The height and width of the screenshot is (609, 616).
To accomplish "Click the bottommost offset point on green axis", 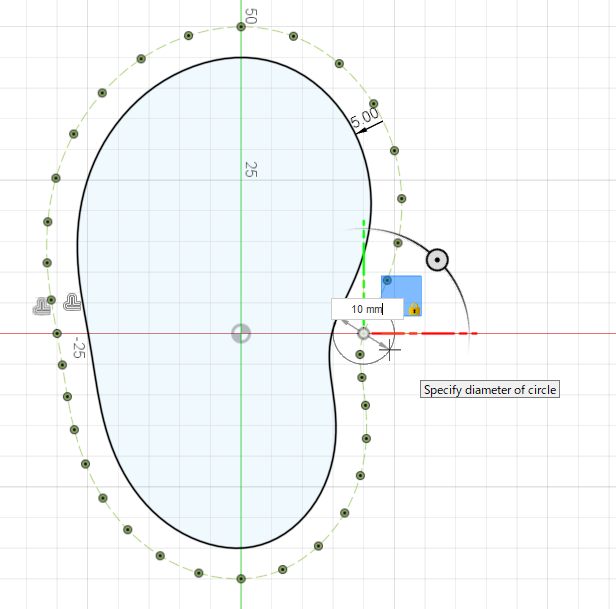I will pos(241,578).
